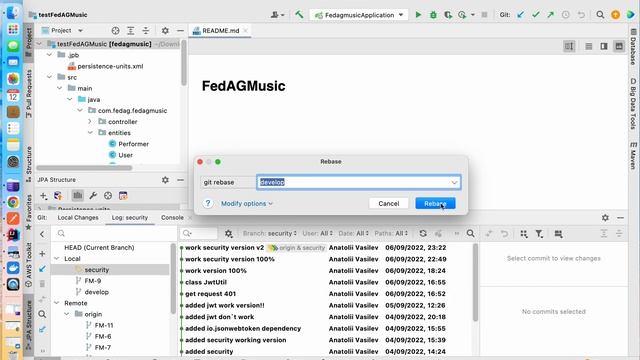The image size is (640, 360).
Task: Search in the Git log with the magnifier
Action: click(471, 233)
